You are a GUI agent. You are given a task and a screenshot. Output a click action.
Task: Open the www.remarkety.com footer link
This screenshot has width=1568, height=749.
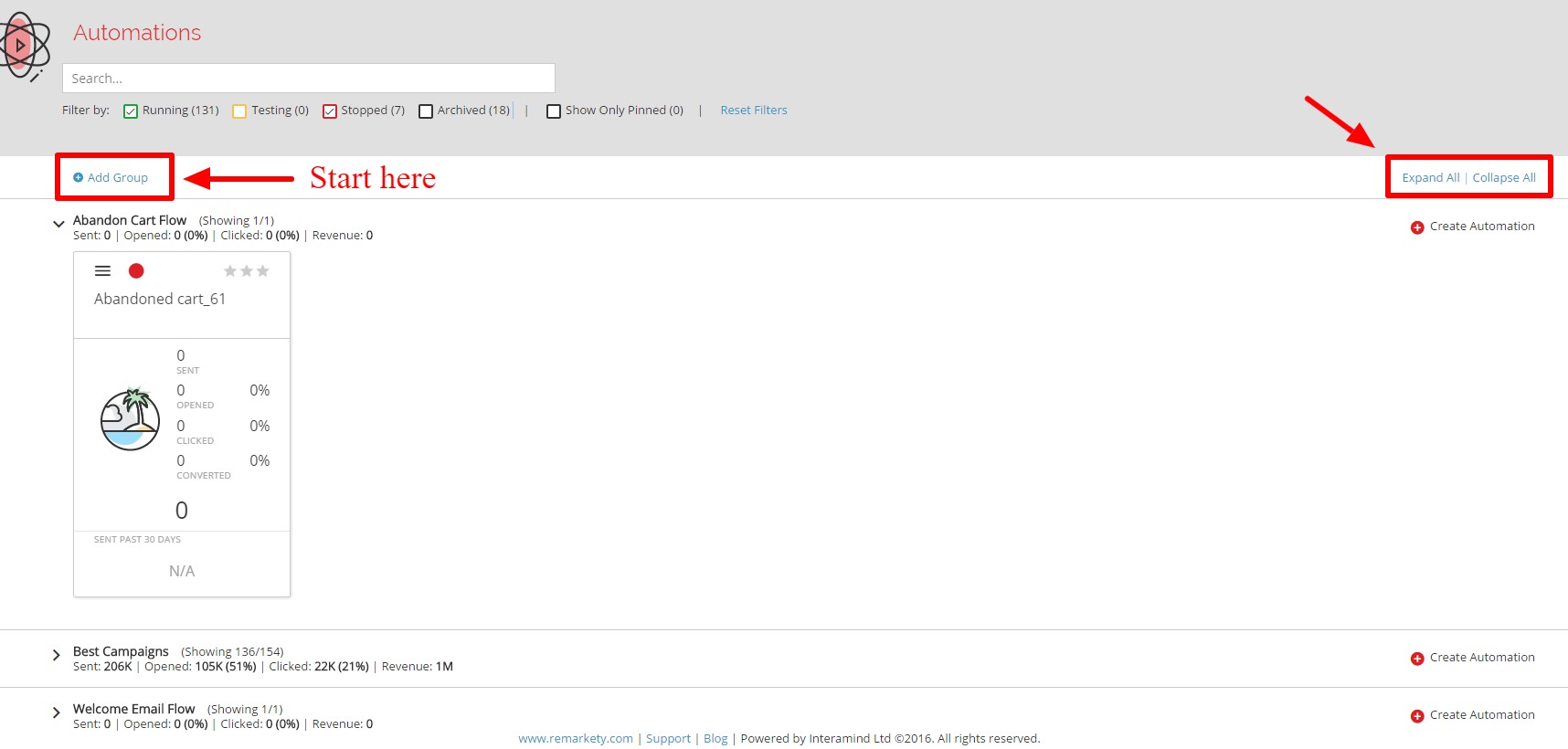(x=576, y=739)
